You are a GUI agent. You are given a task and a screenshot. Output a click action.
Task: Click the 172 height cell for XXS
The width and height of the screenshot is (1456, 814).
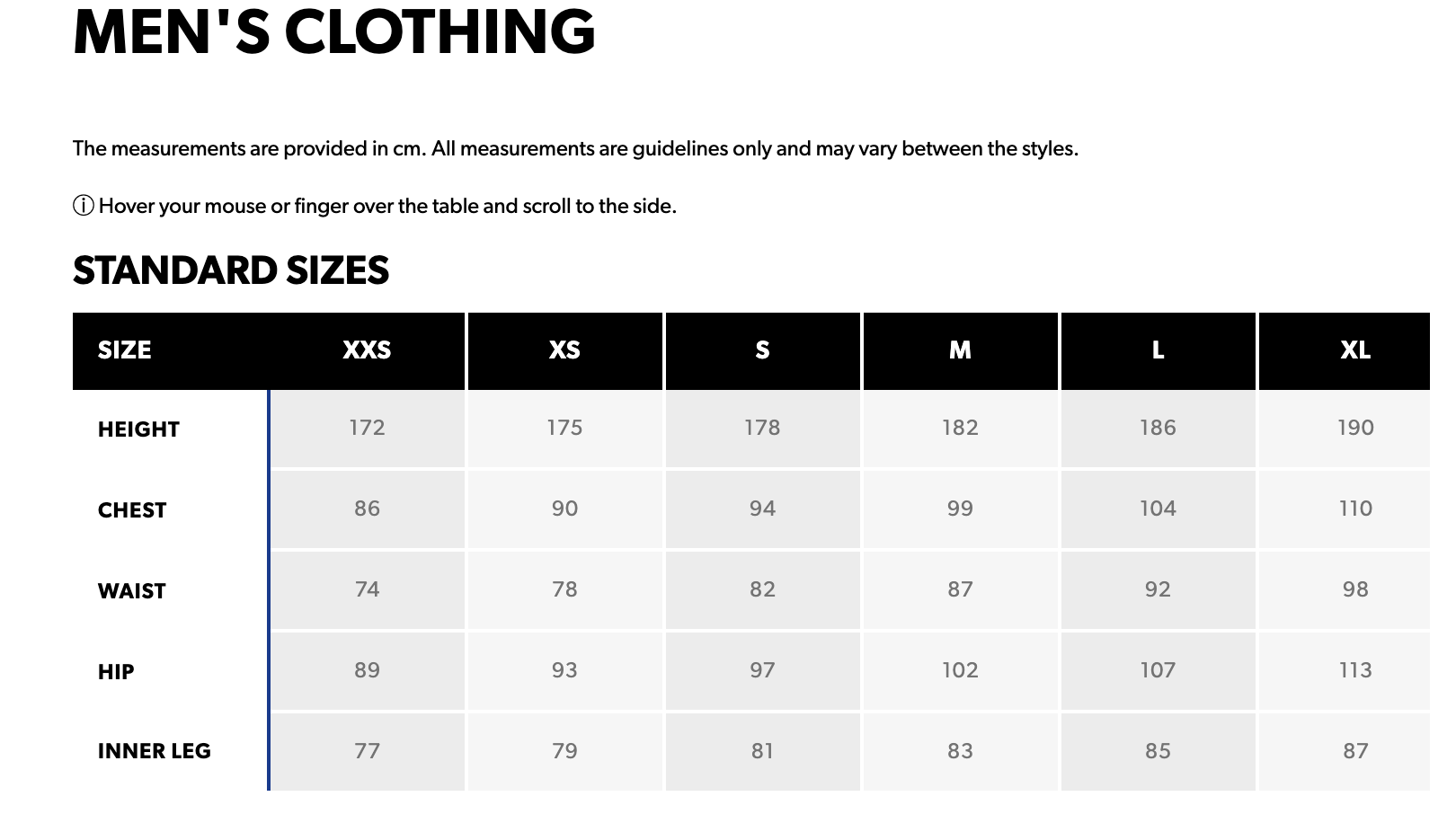(x=367, y=428)
